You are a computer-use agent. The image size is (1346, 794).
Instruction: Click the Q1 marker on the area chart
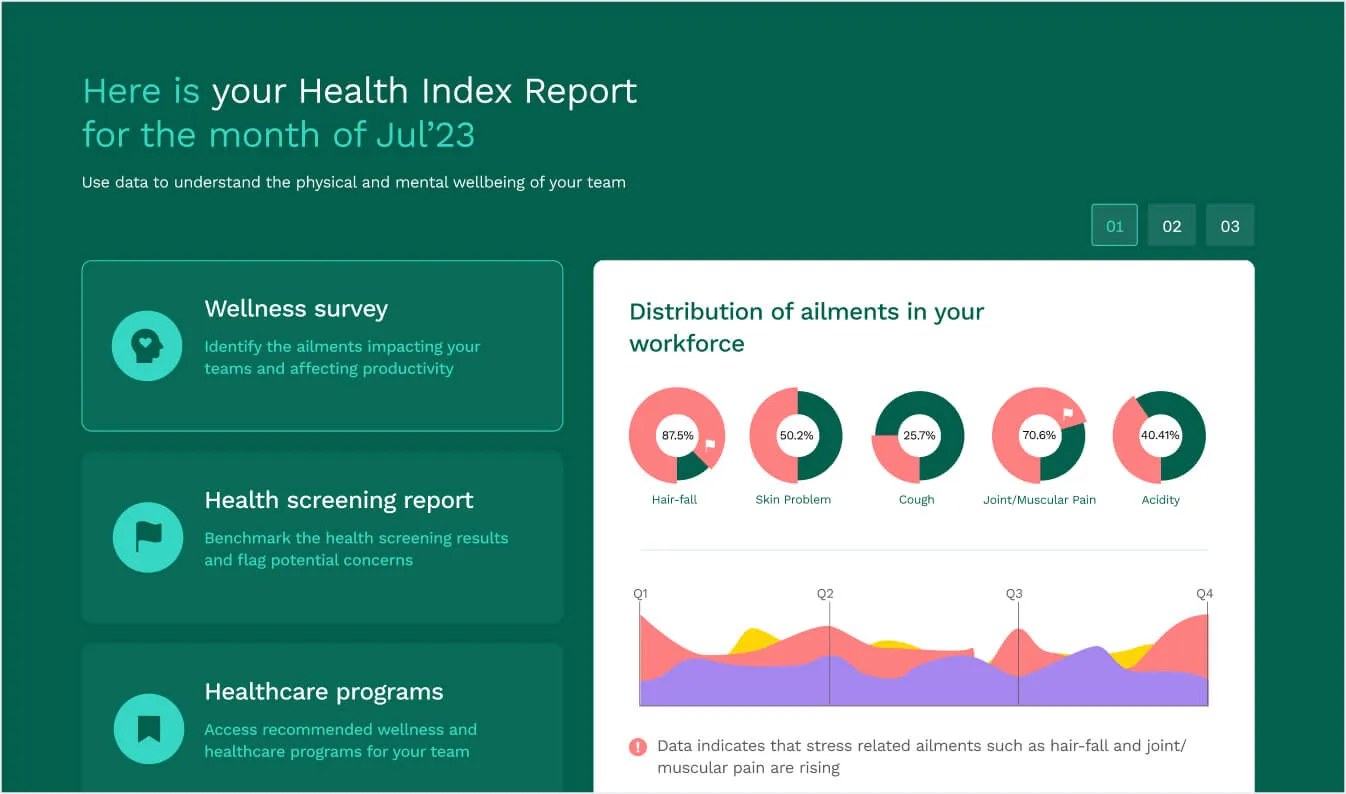point(640,594)
